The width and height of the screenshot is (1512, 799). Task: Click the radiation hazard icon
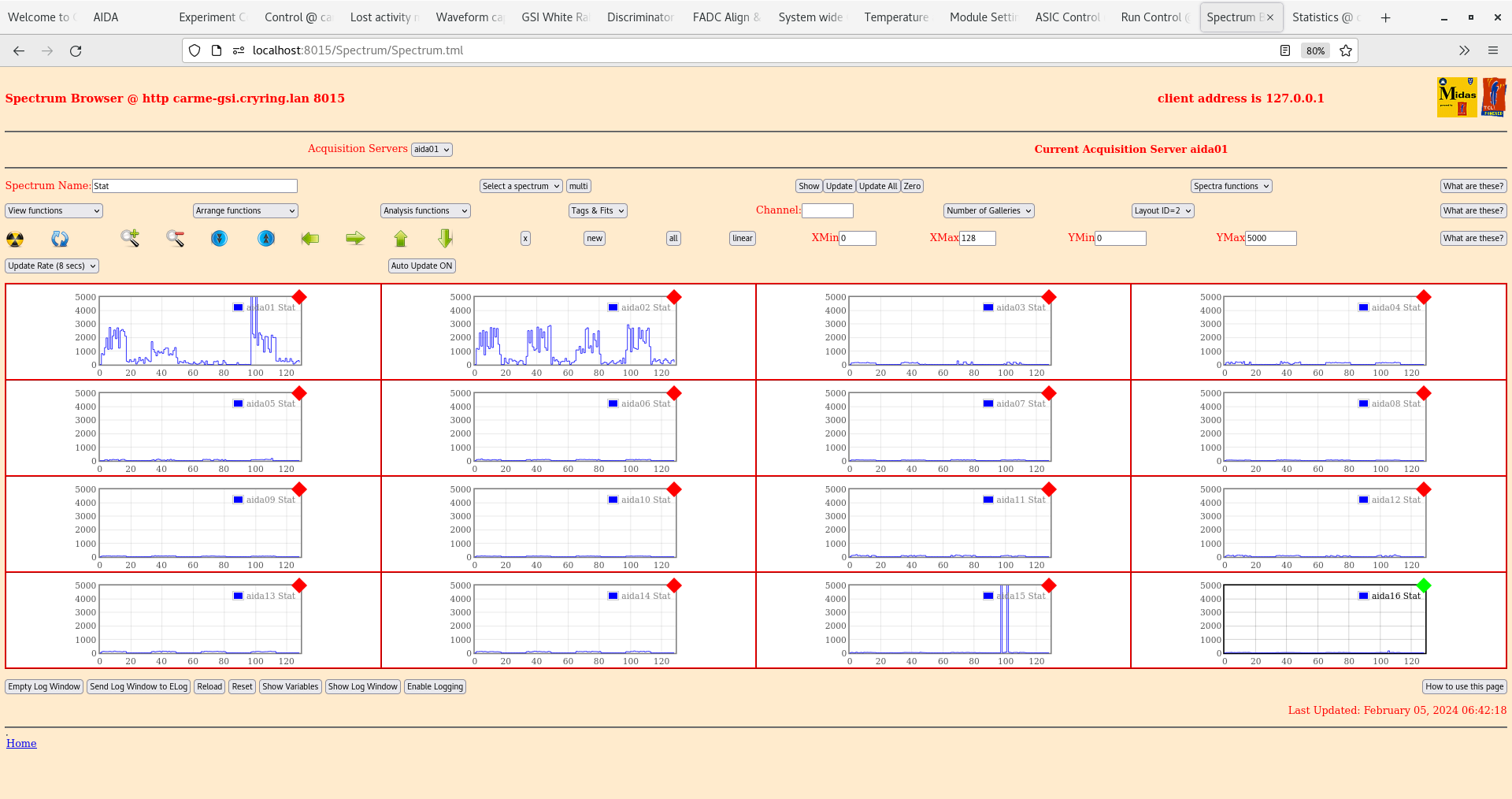[15, 239]
